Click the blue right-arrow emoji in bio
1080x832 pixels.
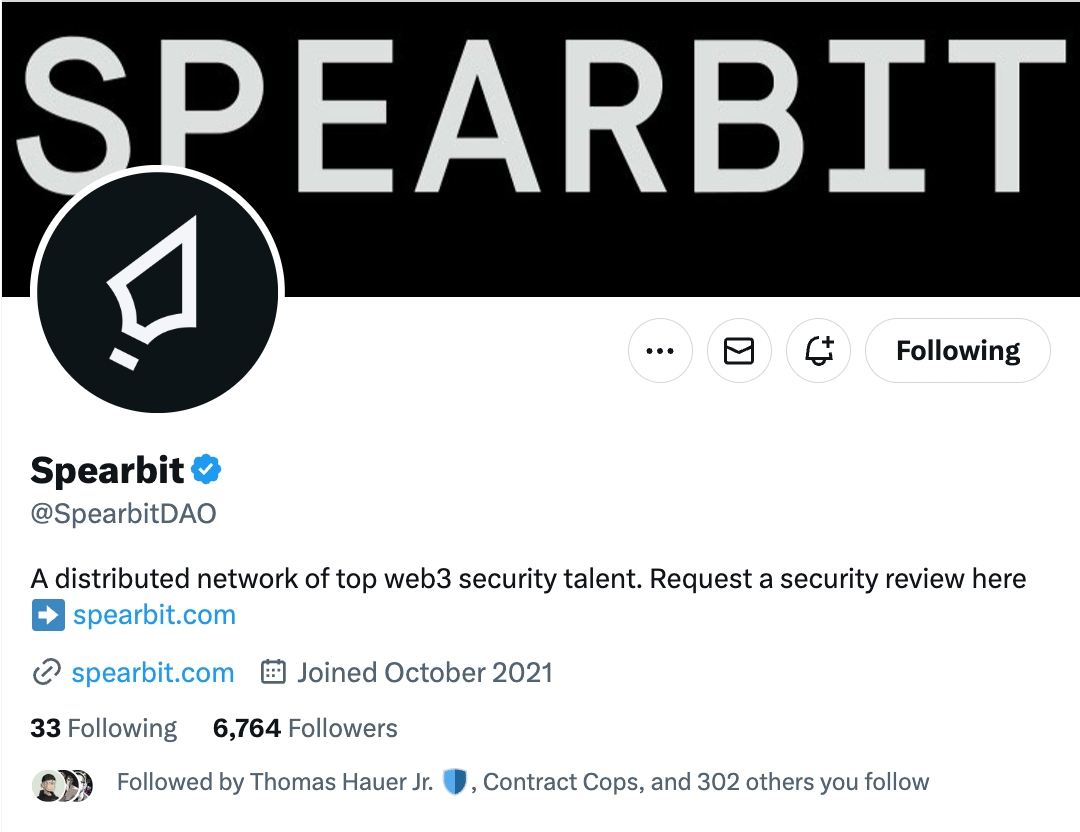pyautogui.click(x=48, y=614)
